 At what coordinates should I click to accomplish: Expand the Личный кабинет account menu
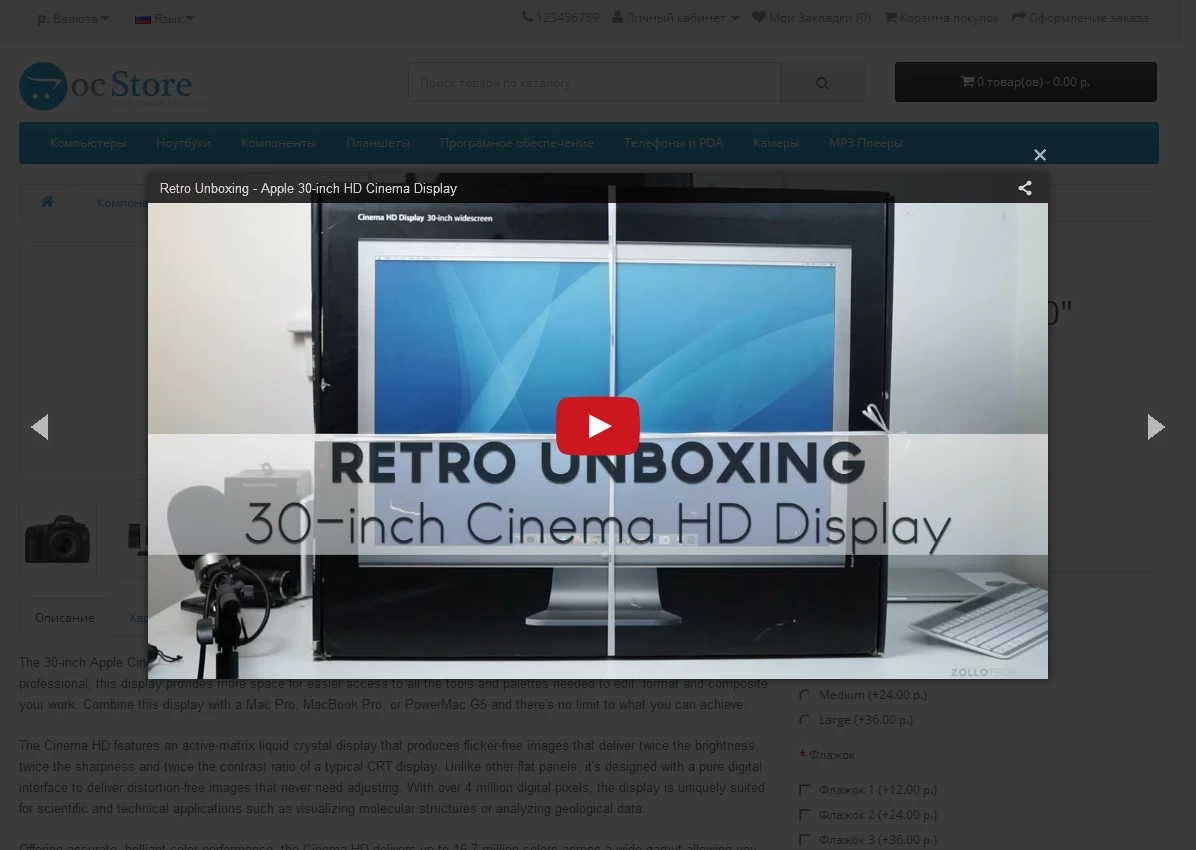(675, 18)
